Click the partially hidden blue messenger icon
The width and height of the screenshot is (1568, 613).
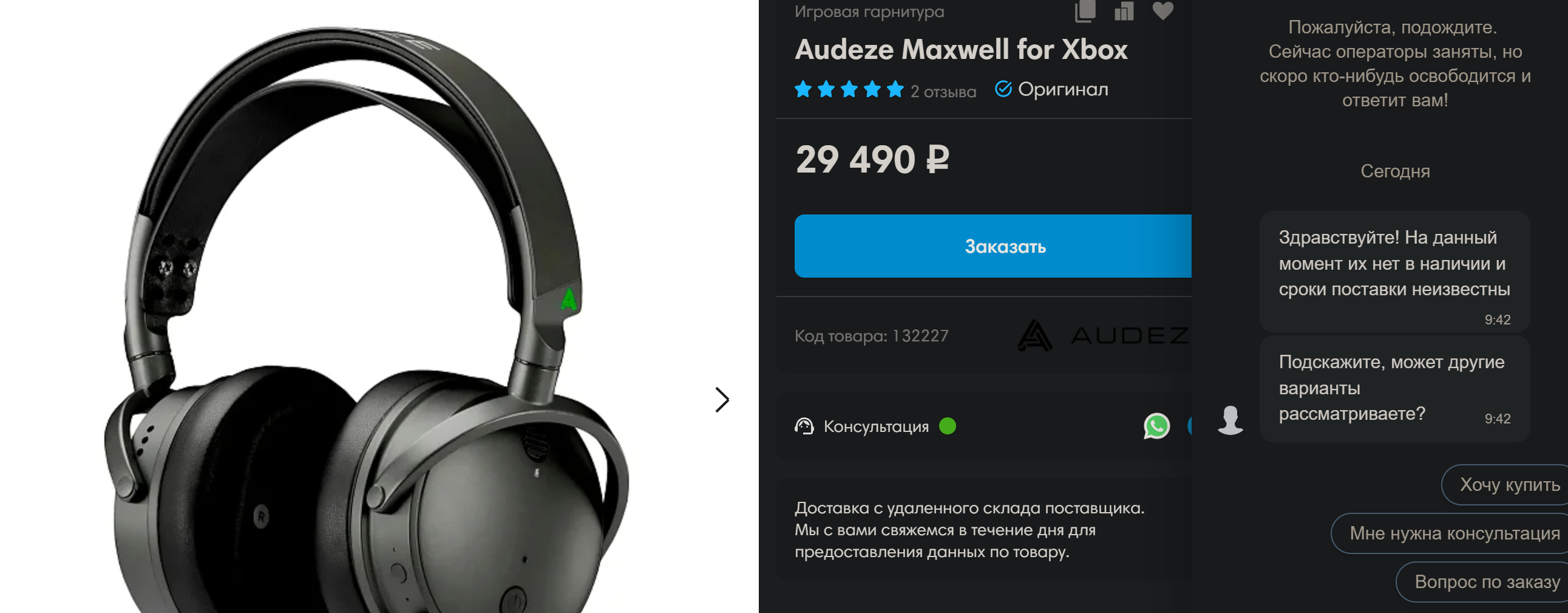[1189, 426]
